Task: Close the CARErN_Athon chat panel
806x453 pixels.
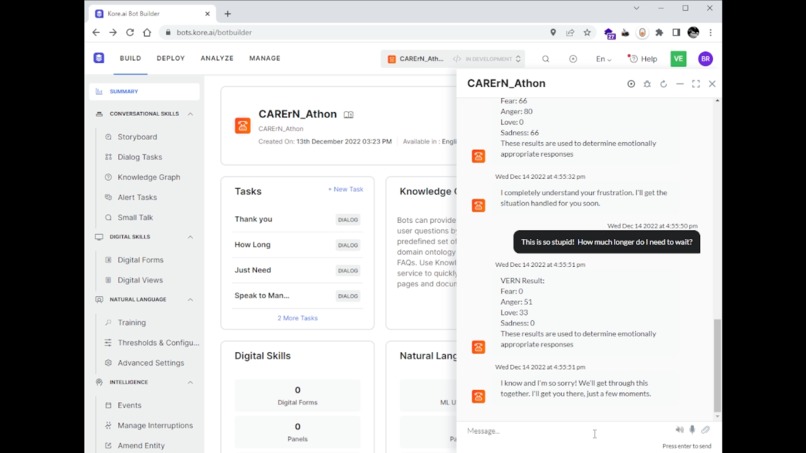Action: point(712,84)
